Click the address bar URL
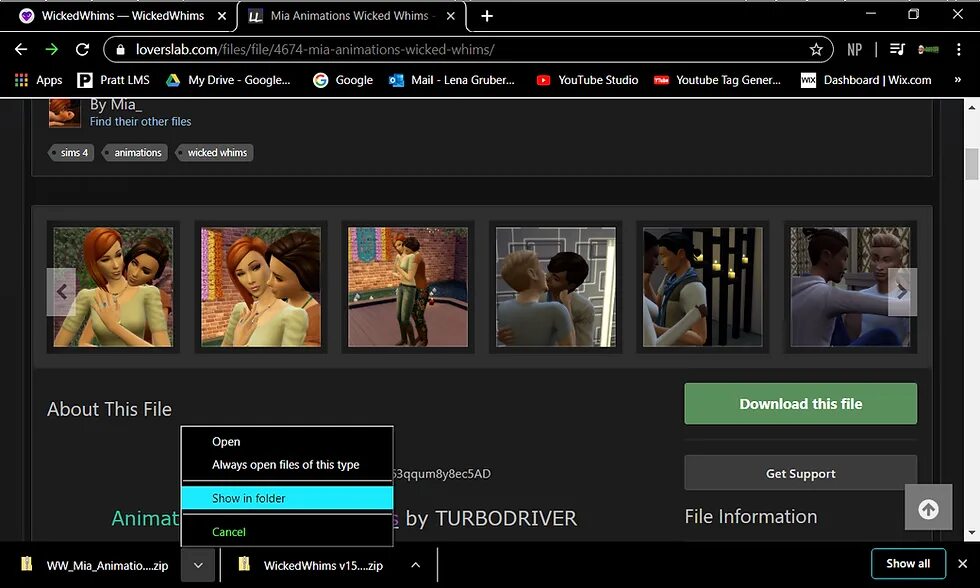980x588 pixels. (315, 49)
